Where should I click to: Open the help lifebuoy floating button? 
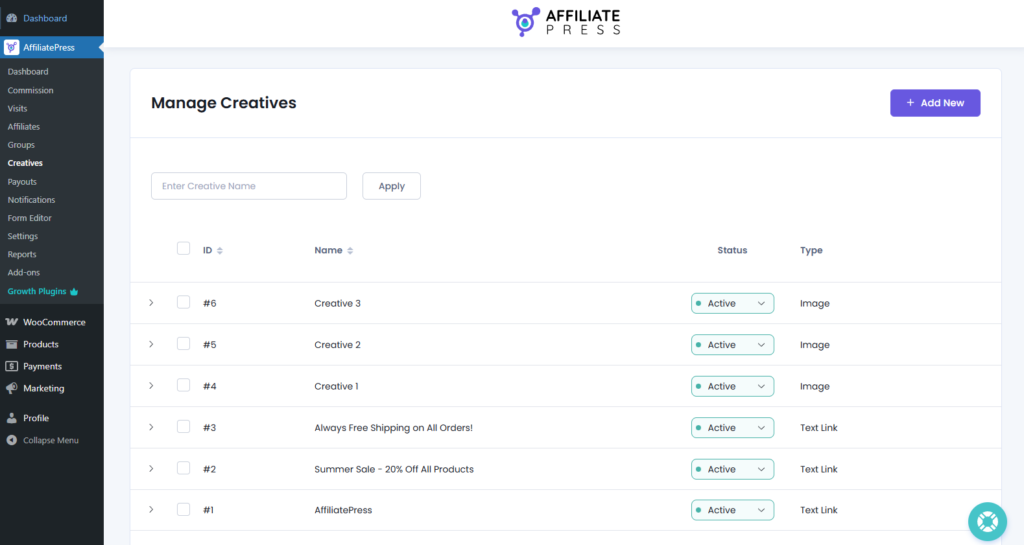point(987,522)
